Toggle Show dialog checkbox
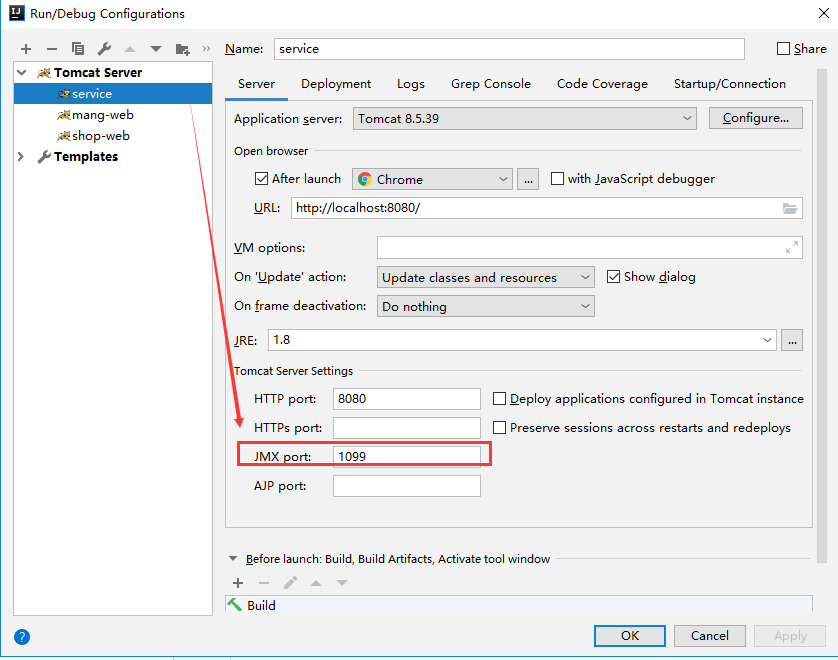This screenshot has height=660, width=838. tap(614, 276)
